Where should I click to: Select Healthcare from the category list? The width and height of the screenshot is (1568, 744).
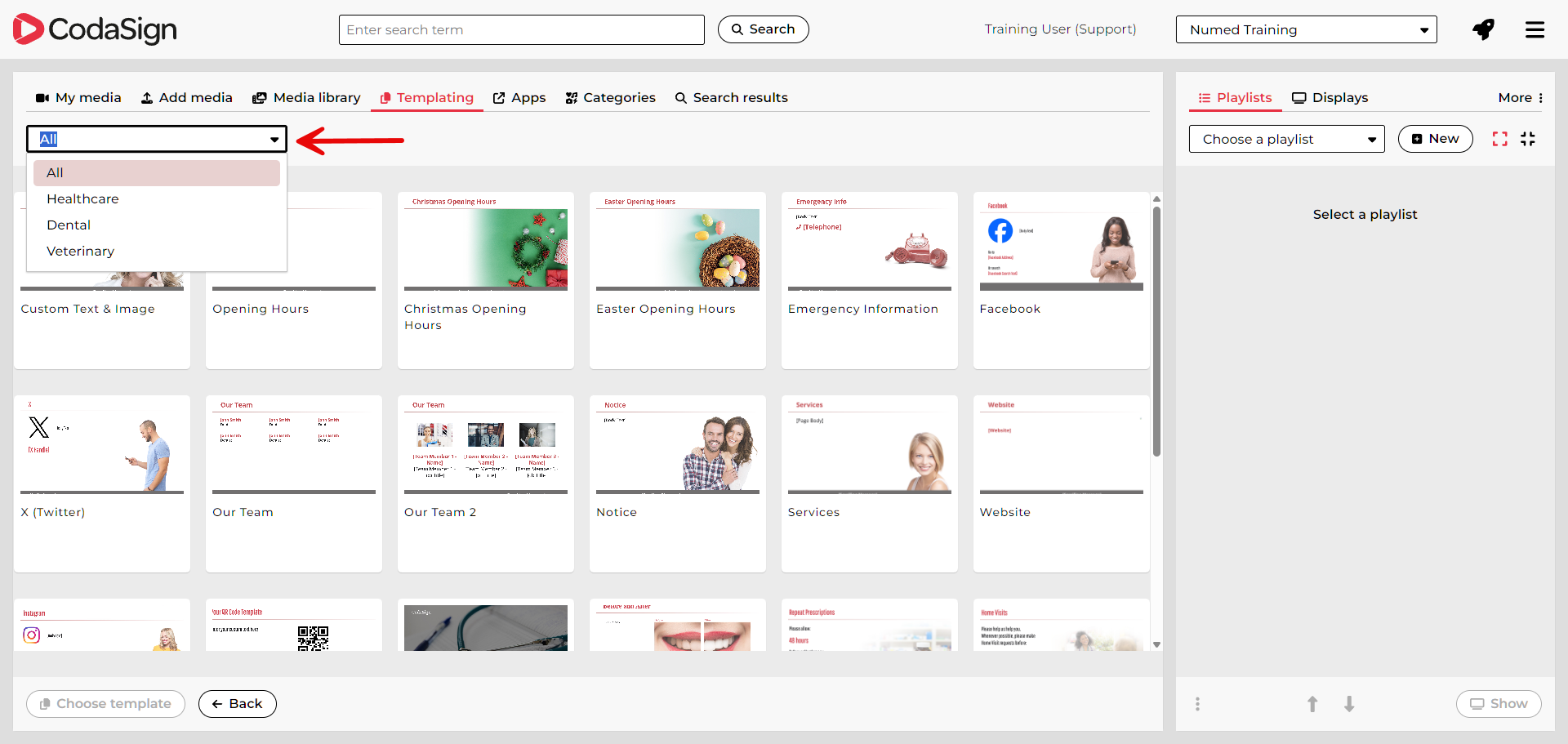(x=82, y=198)
